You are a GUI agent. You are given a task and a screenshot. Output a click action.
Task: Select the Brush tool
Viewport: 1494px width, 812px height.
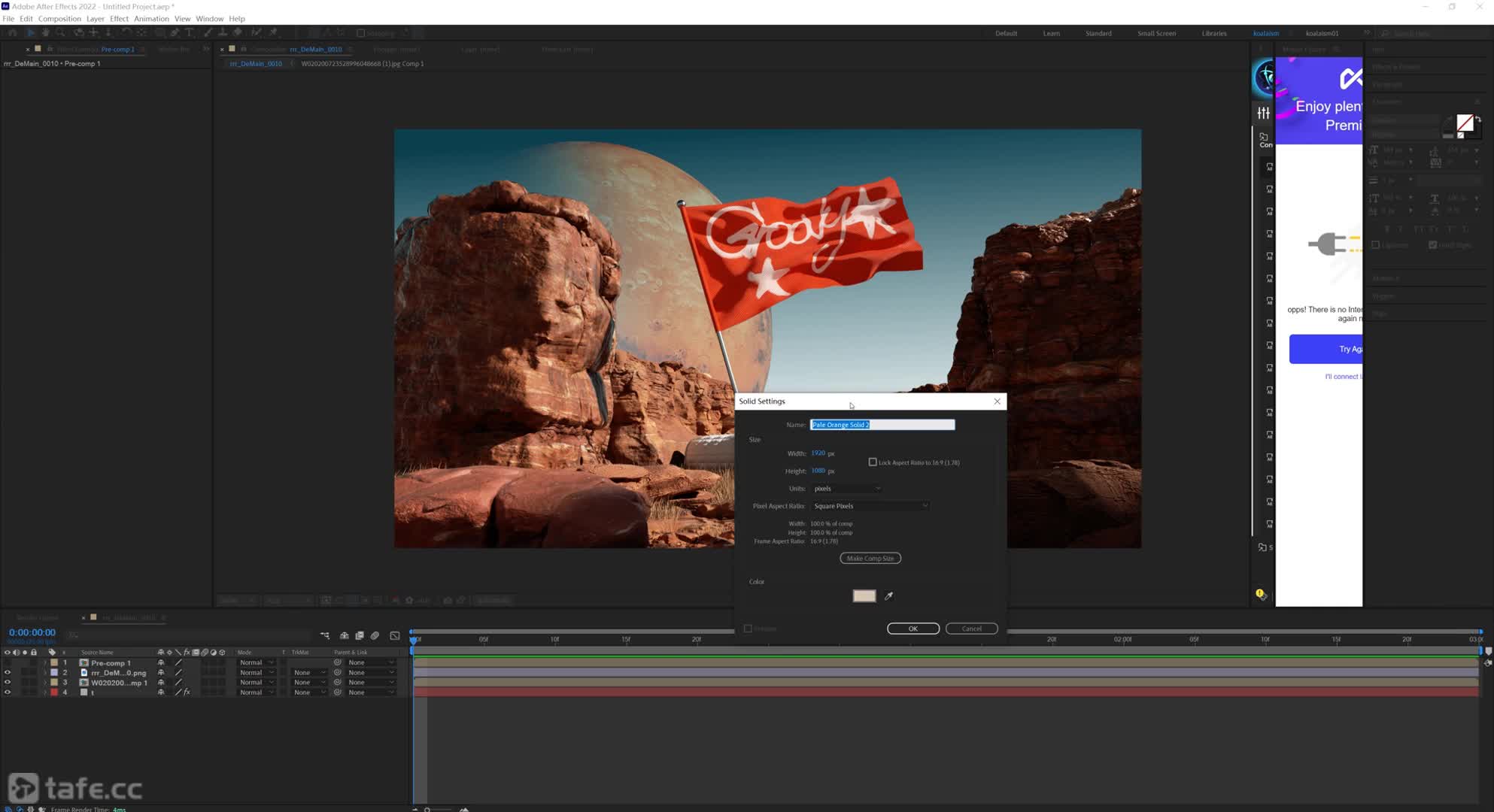tap(208, 33)
